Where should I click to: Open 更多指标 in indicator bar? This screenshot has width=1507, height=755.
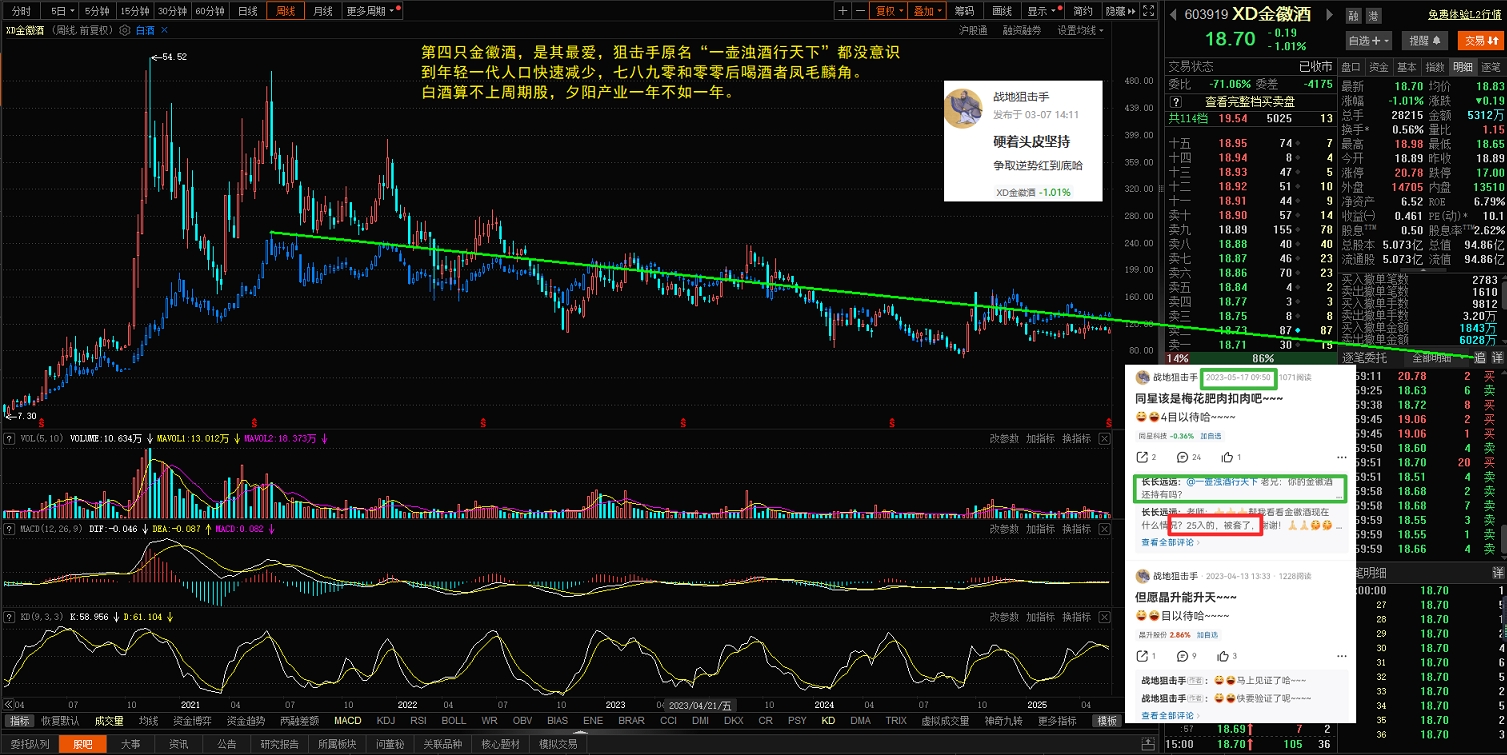click(x=1059, y=721)
